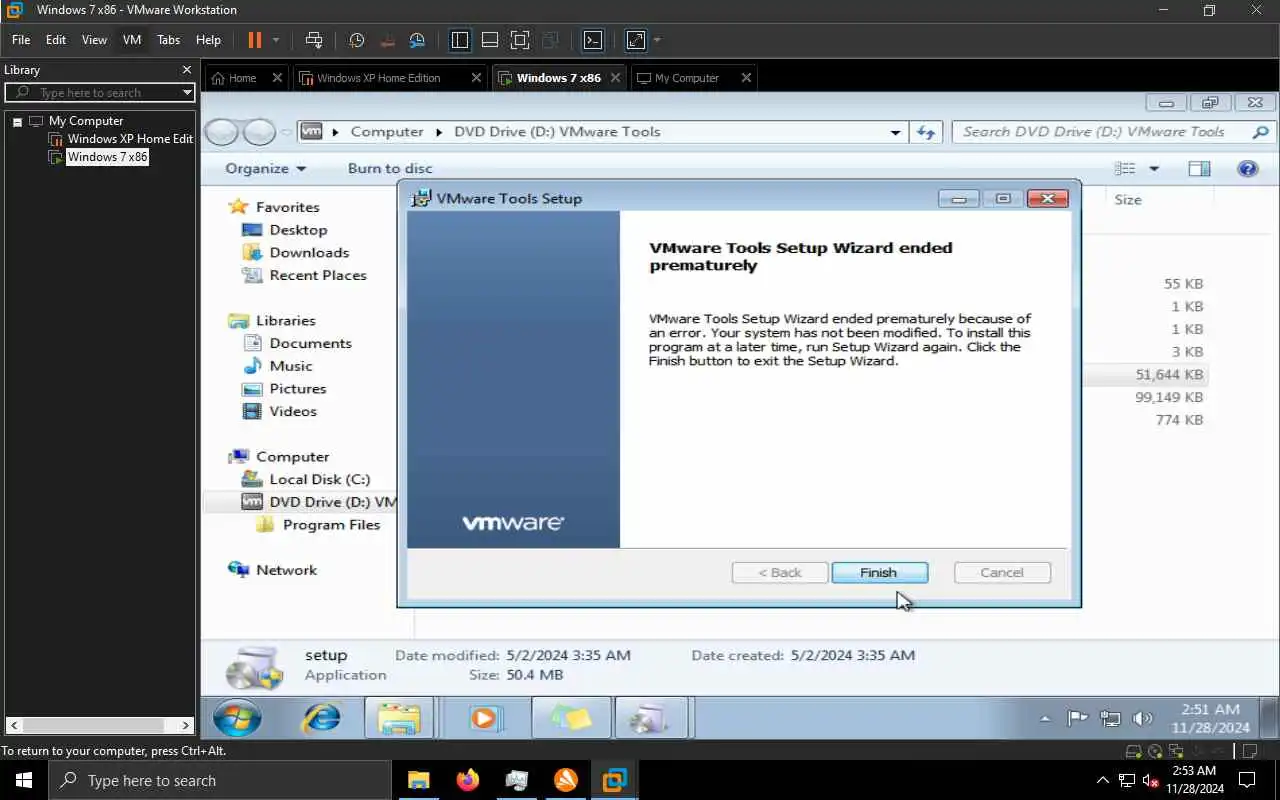
Task: Open Downloads under Favorites
Action: coord(309,253)
